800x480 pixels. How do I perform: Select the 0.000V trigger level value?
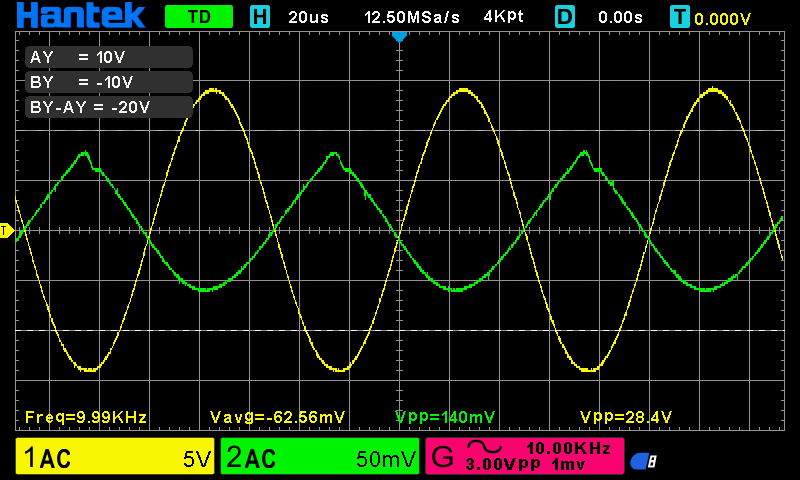coord(722,19)
